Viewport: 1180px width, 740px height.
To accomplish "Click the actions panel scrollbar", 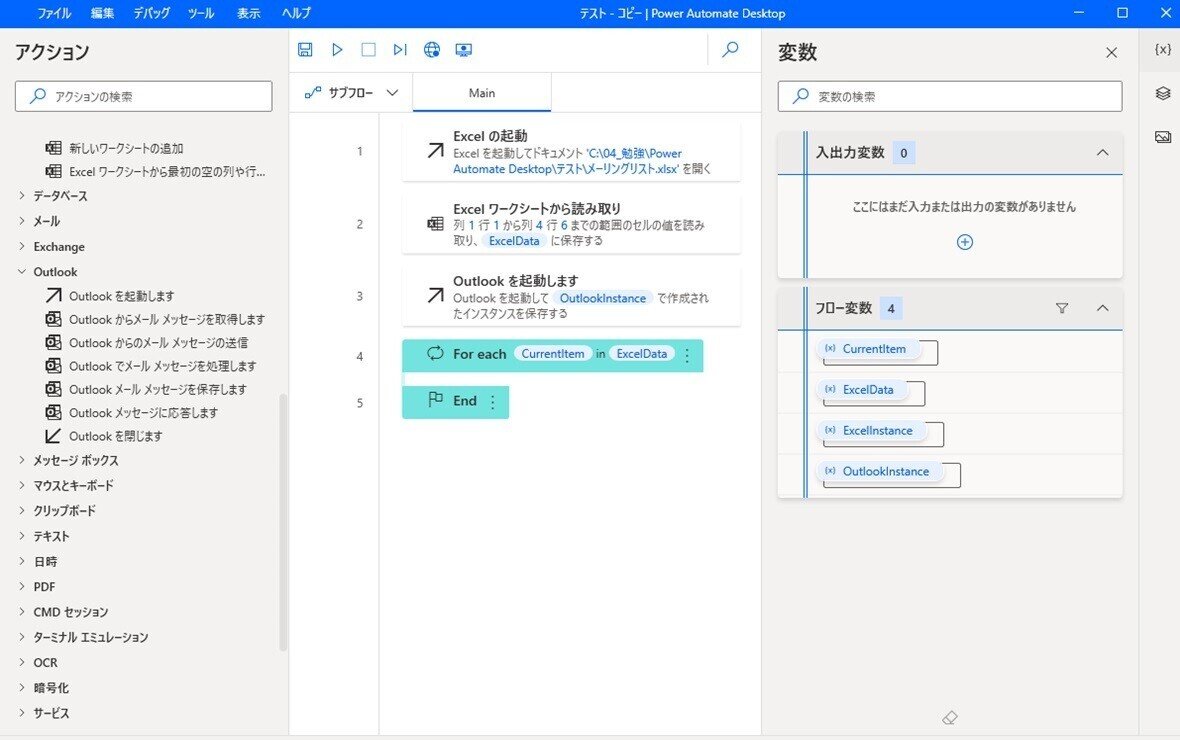I will 283,521.
